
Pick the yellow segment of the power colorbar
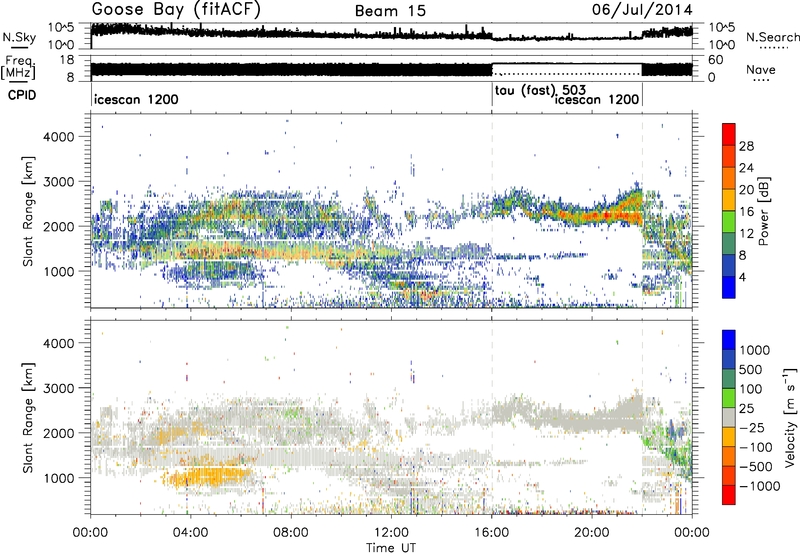[x=729, y=199]
